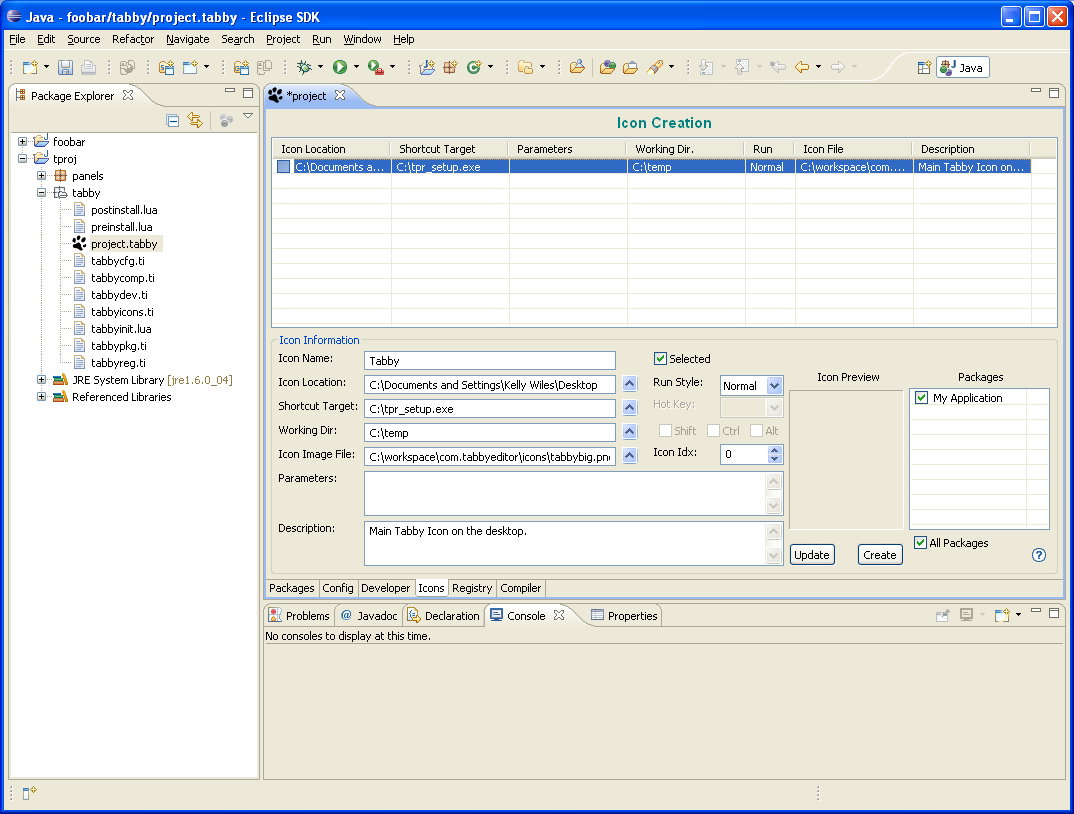Click the New Java Class icon

click(473, 67)
